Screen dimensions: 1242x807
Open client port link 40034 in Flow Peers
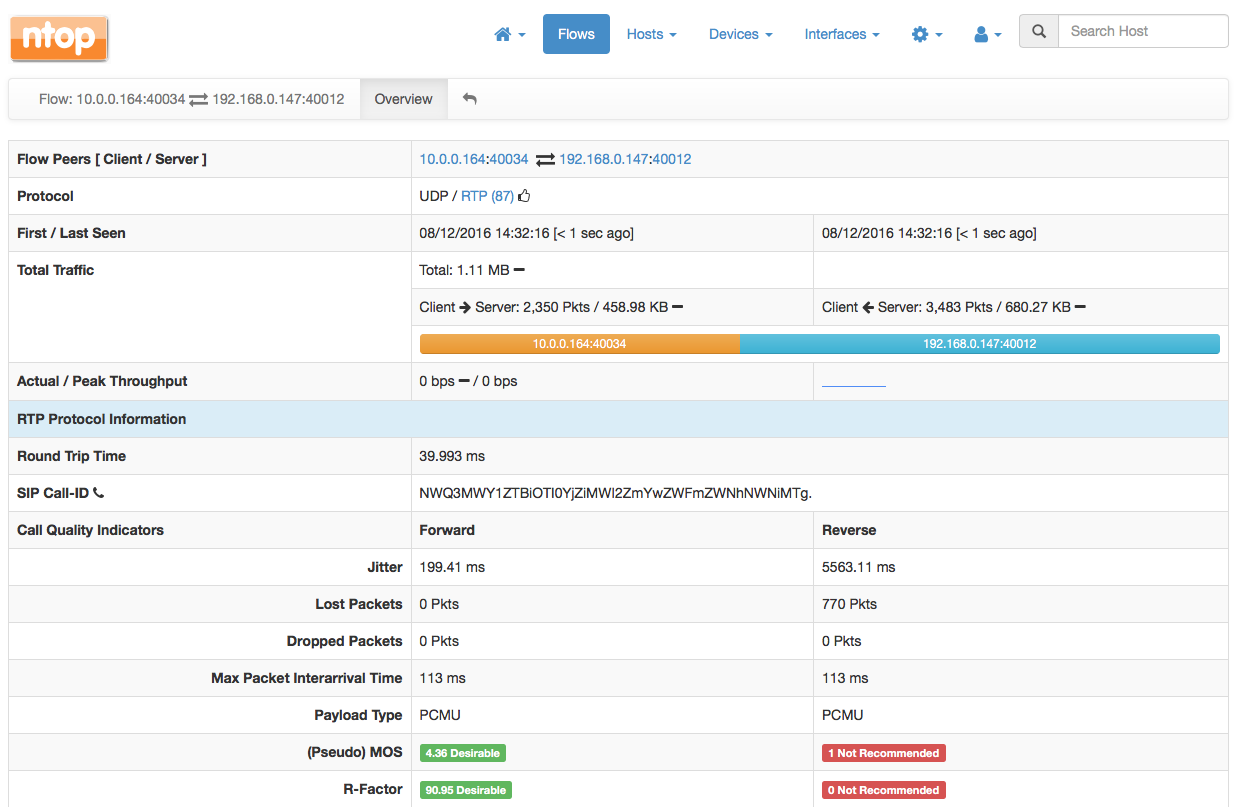coord(508,159)
